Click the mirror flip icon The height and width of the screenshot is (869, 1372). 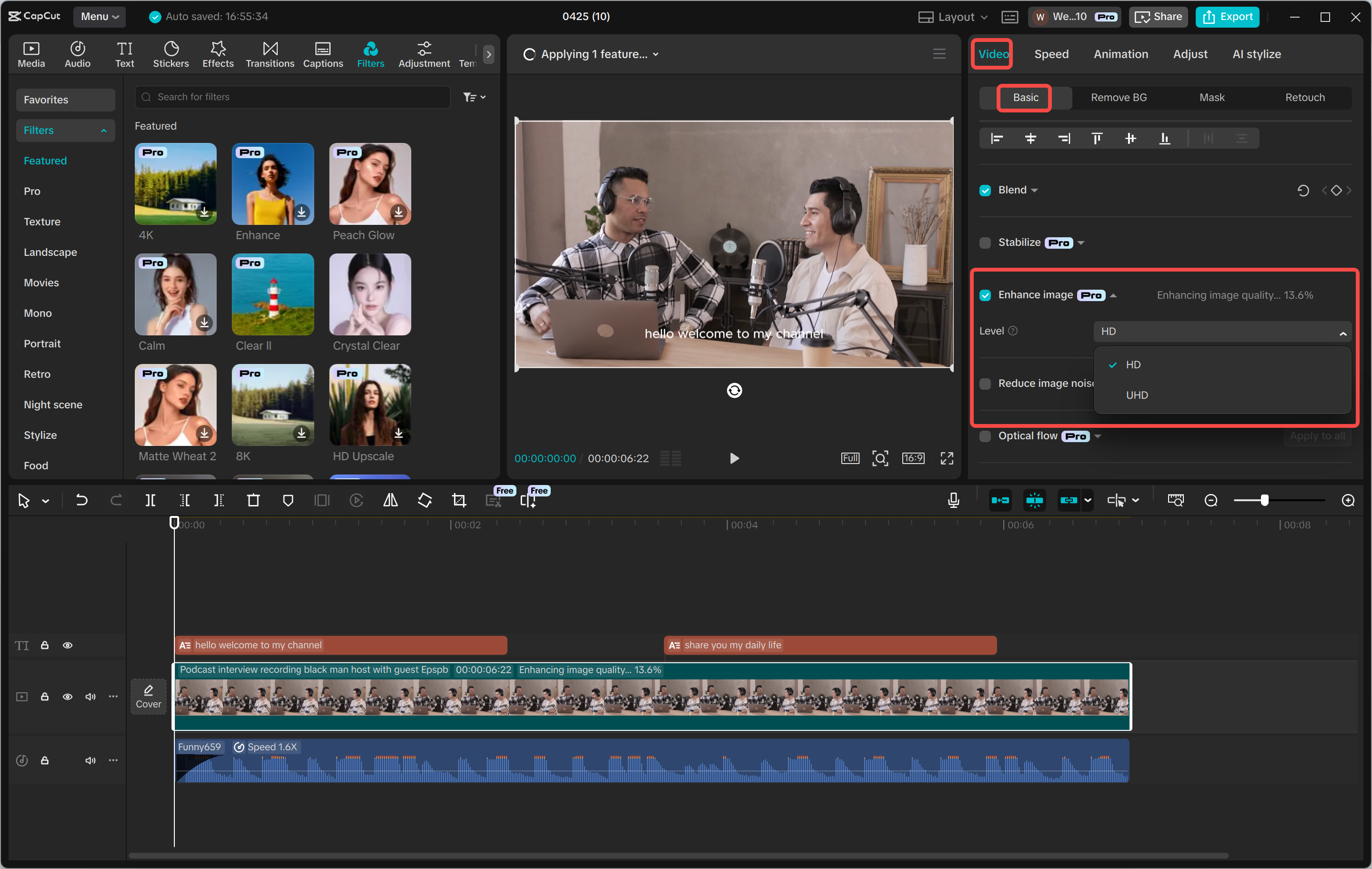click(390, 501)
